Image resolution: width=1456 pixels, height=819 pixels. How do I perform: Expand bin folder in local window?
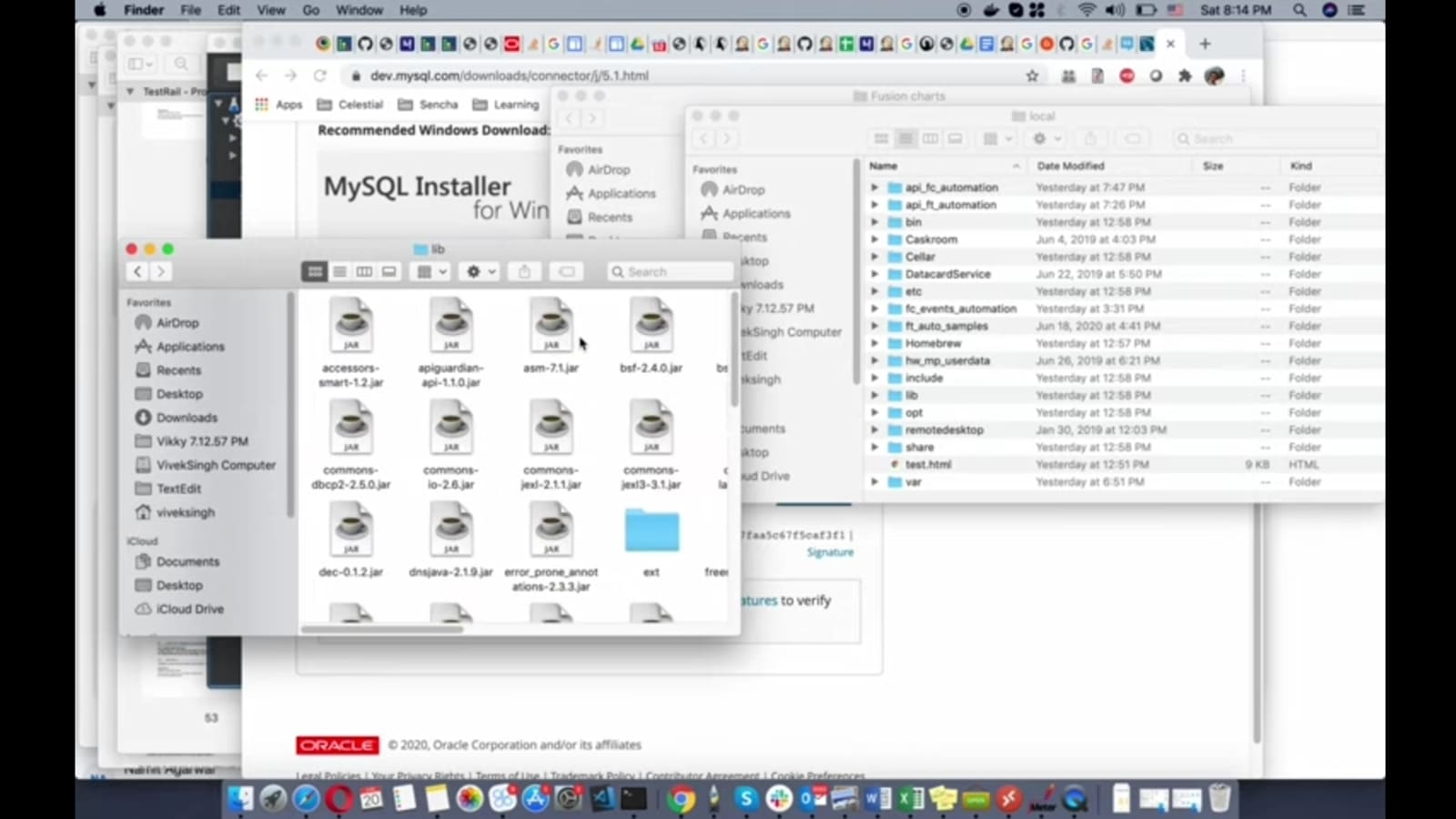pos(875,222)
